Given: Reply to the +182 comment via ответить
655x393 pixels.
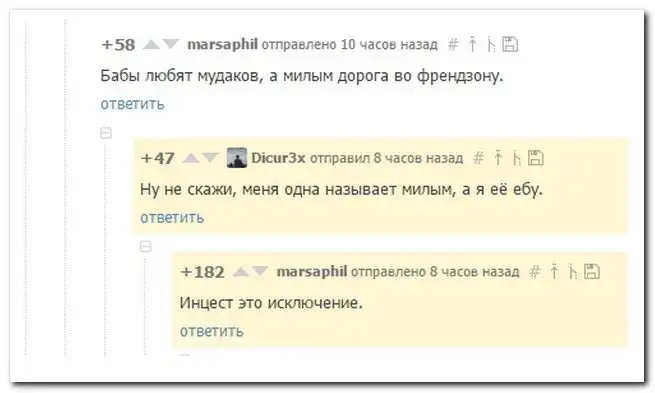Looking at the screenshot, I should coord(211,331).
